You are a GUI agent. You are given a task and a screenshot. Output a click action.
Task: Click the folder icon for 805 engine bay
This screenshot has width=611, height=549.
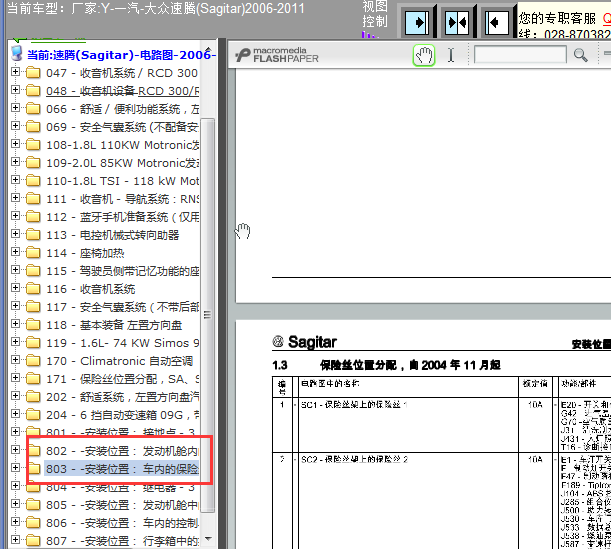point(33,505)
